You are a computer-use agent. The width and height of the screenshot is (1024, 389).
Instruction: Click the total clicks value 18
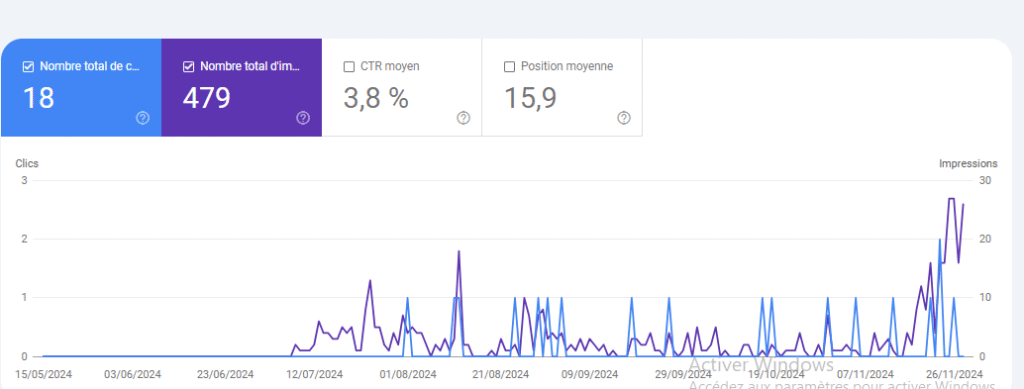(x=39, y=98)
